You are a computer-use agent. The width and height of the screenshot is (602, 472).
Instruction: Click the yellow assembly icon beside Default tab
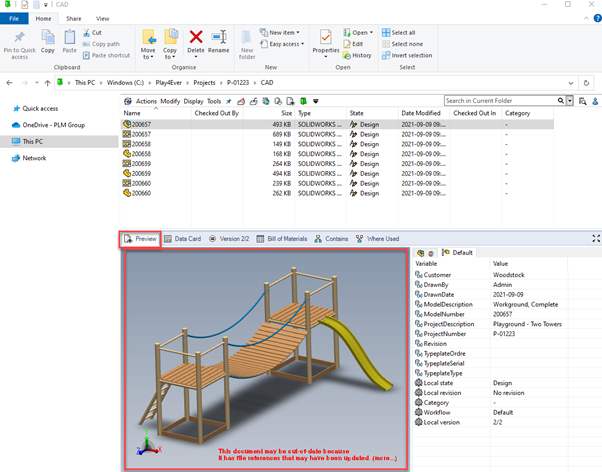420,253
